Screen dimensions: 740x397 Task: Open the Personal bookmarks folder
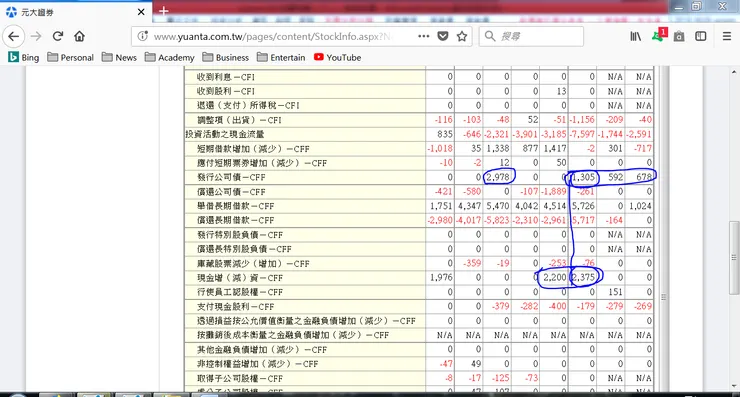[70, 58]
